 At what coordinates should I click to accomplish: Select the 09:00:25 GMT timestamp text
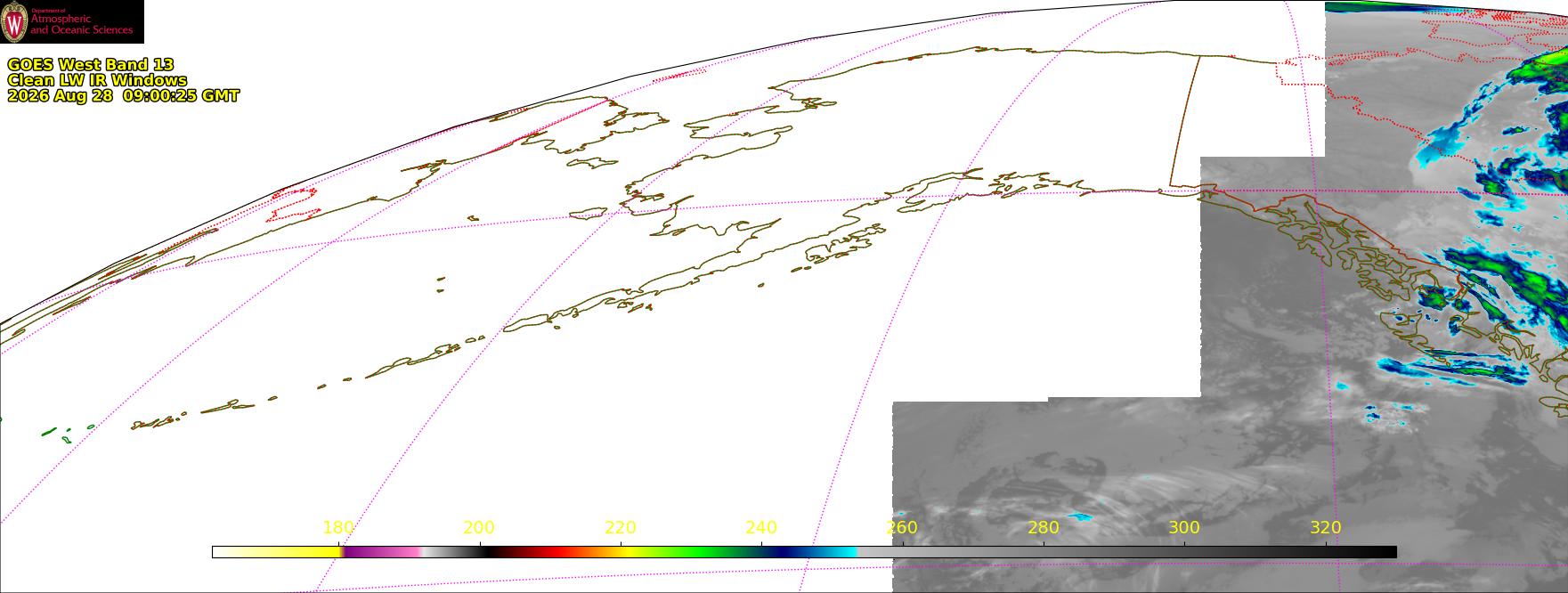pos(181,96)
